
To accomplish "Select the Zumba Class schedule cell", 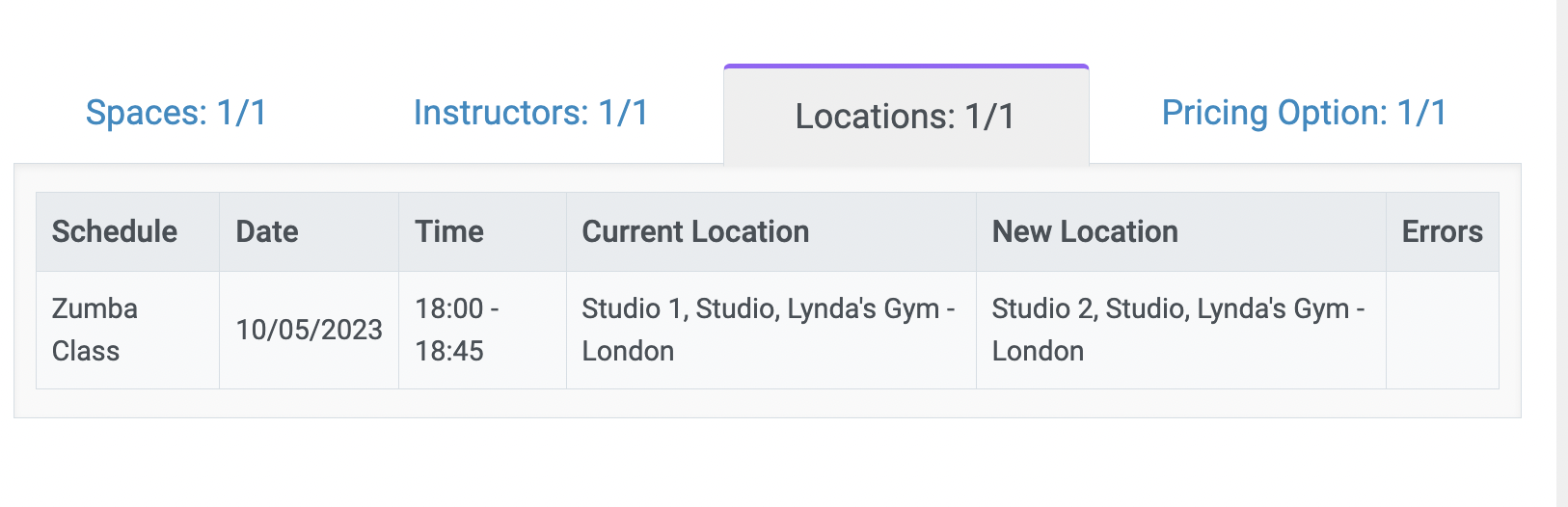I will 127,330.
